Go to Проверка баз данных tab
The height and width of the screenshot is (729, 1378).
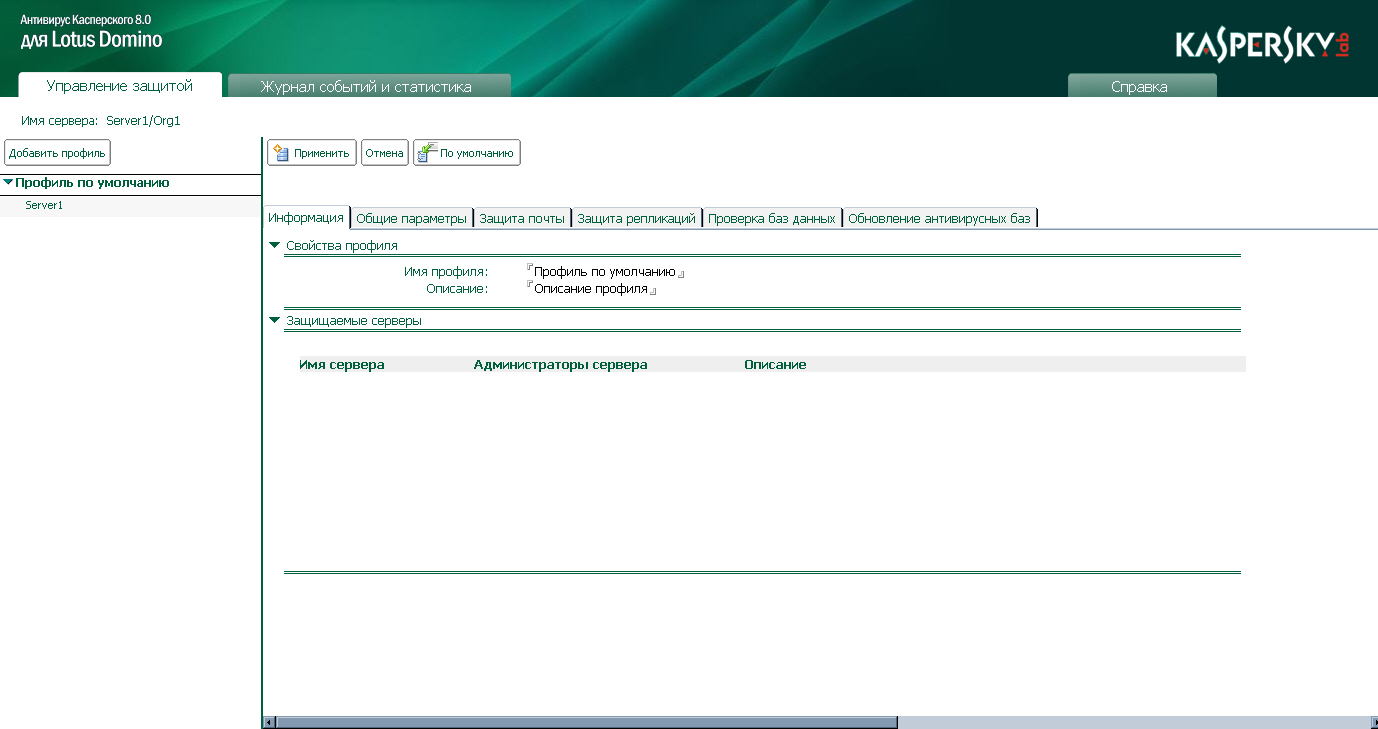point(771,219)
